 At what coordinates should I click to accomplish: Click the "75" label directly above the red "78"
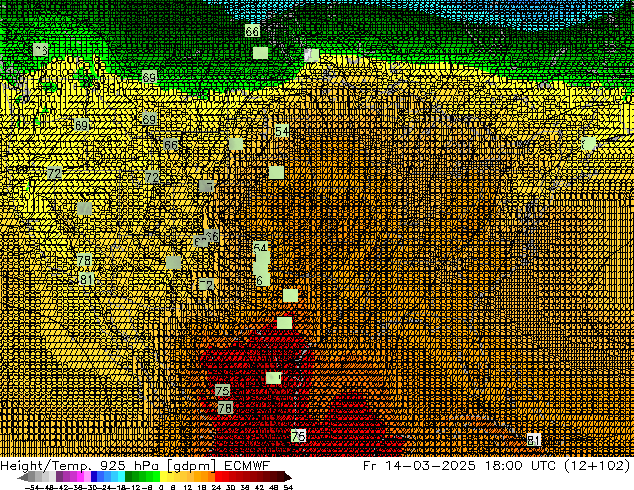coord(222,391)
